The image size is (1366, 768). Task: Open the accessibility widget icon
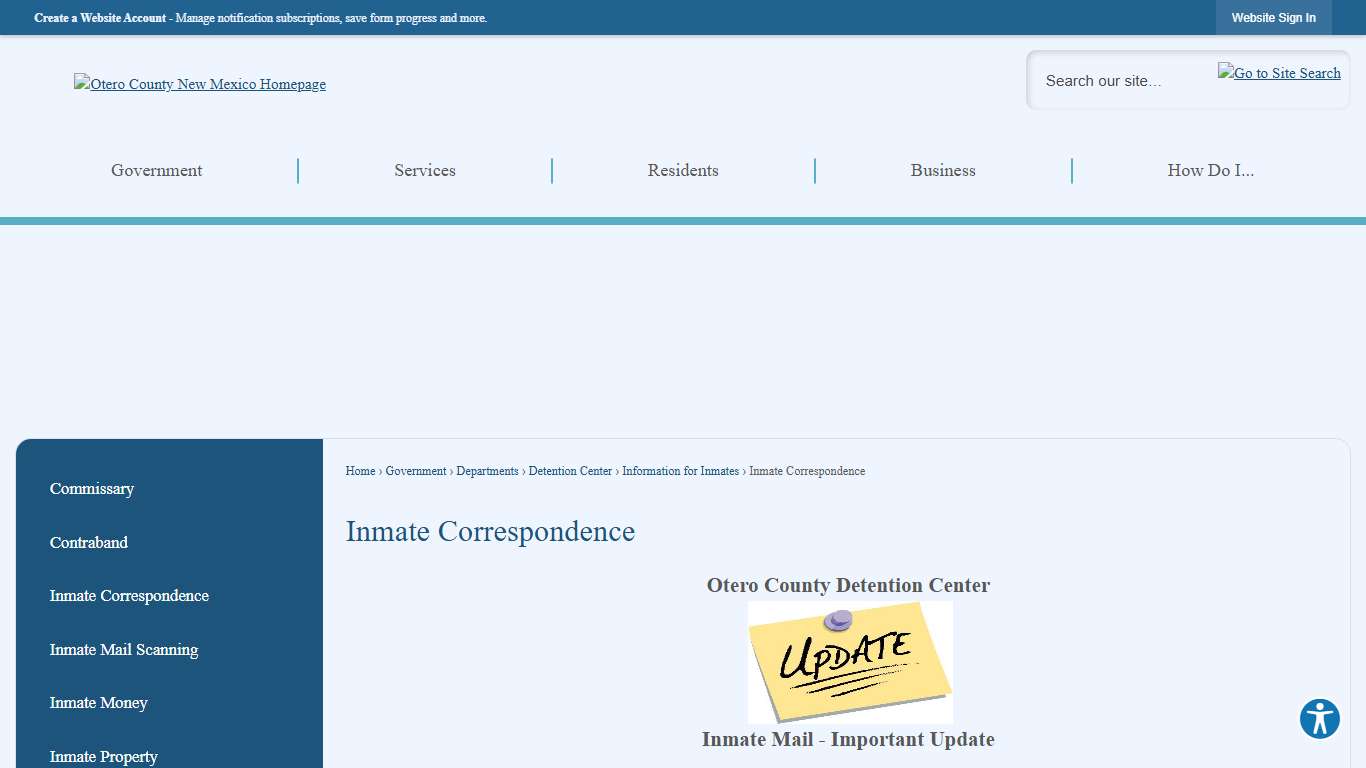click(x=1319, y=719)
